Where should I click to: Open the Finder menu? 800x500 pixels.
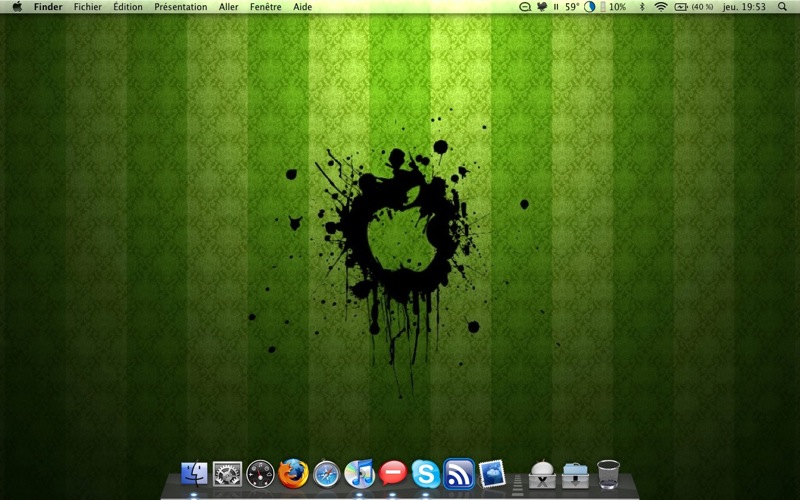48,7
